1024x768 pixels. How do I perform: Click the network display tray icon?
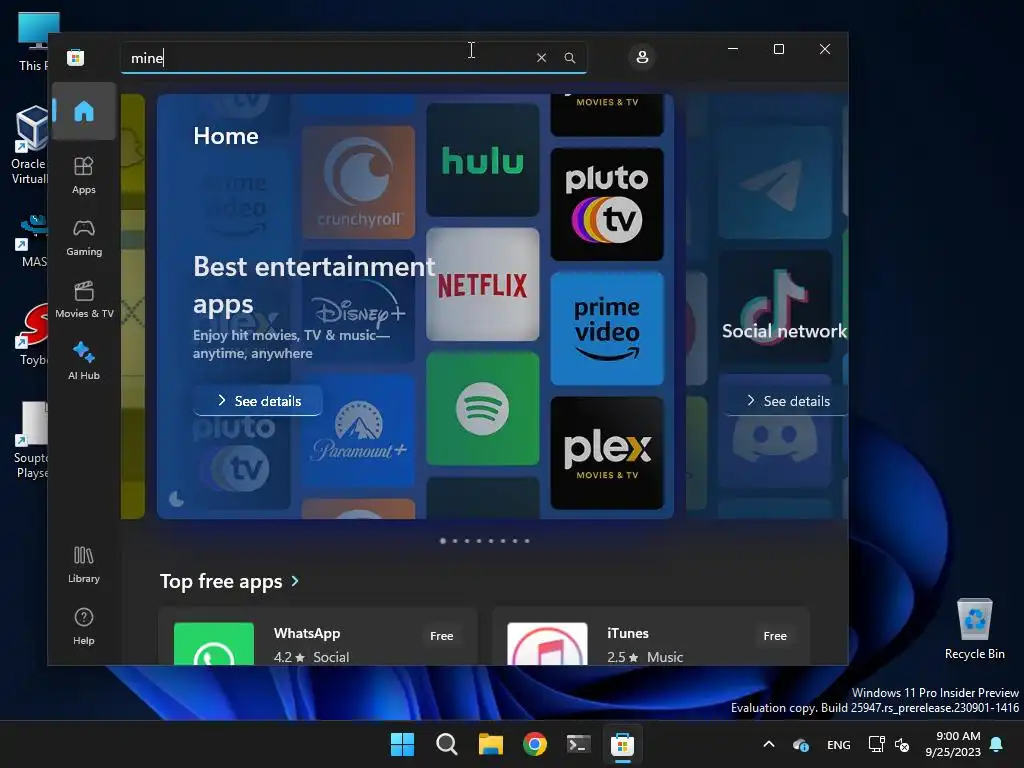pos(876,744)
